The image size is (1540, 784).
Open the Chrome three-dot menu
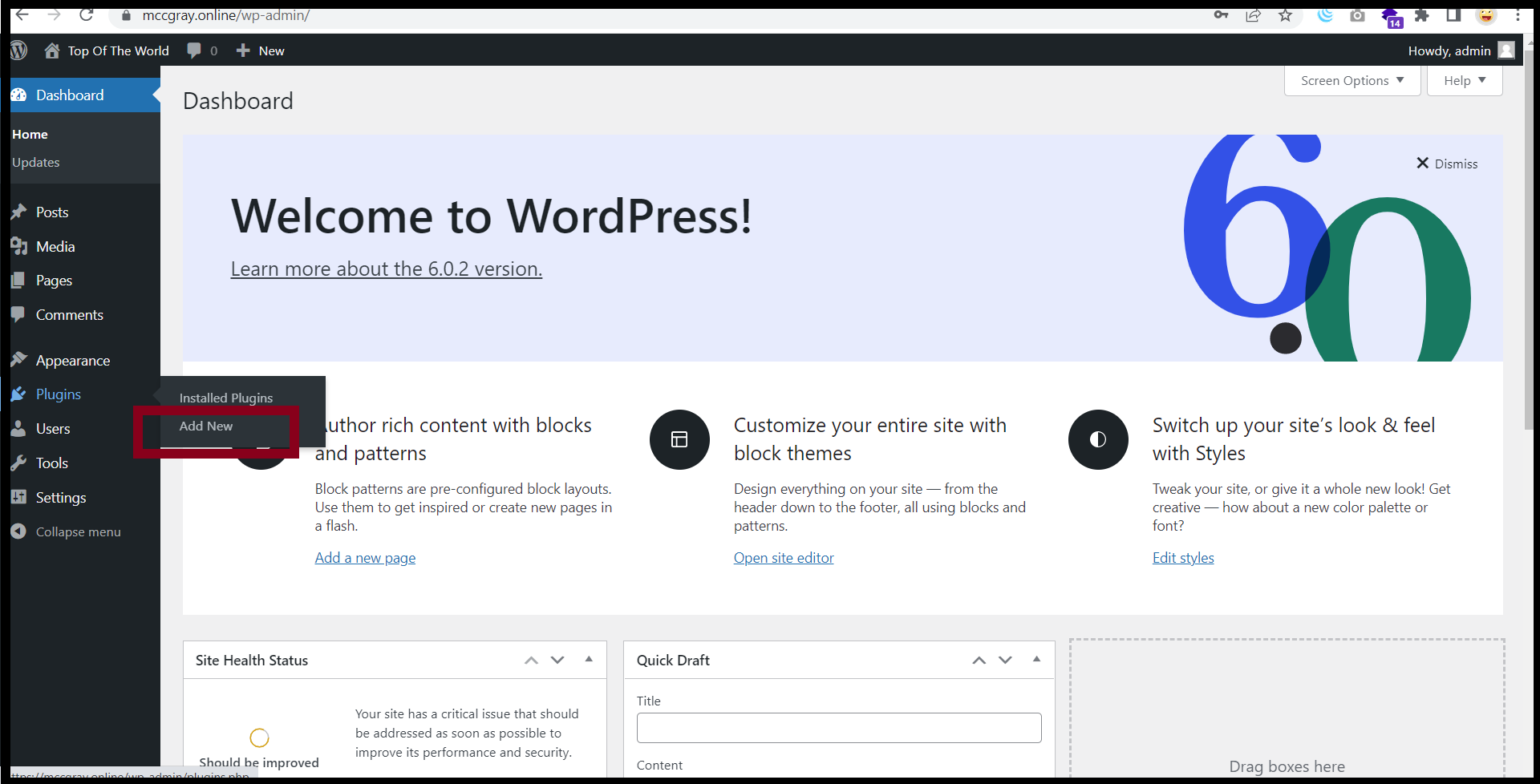coord(1518,15)
